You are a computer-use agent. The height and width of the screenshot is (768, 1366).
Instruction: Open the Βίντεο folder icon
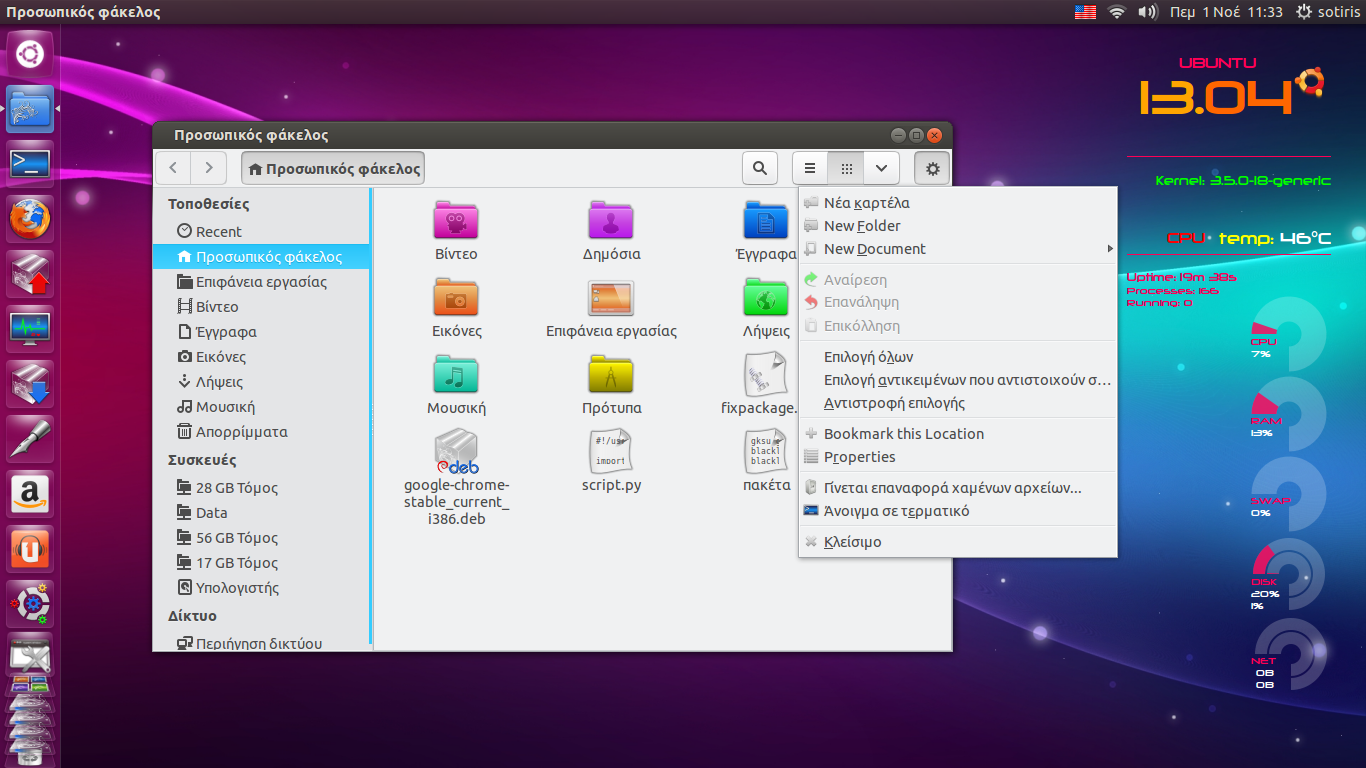click(x=456, y=219)
